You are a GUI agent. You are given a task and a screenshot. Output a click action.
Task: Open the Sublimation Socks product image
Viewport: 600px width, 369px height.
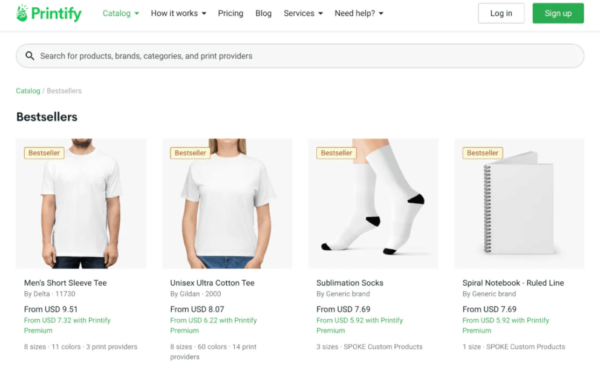coord(373,203)
